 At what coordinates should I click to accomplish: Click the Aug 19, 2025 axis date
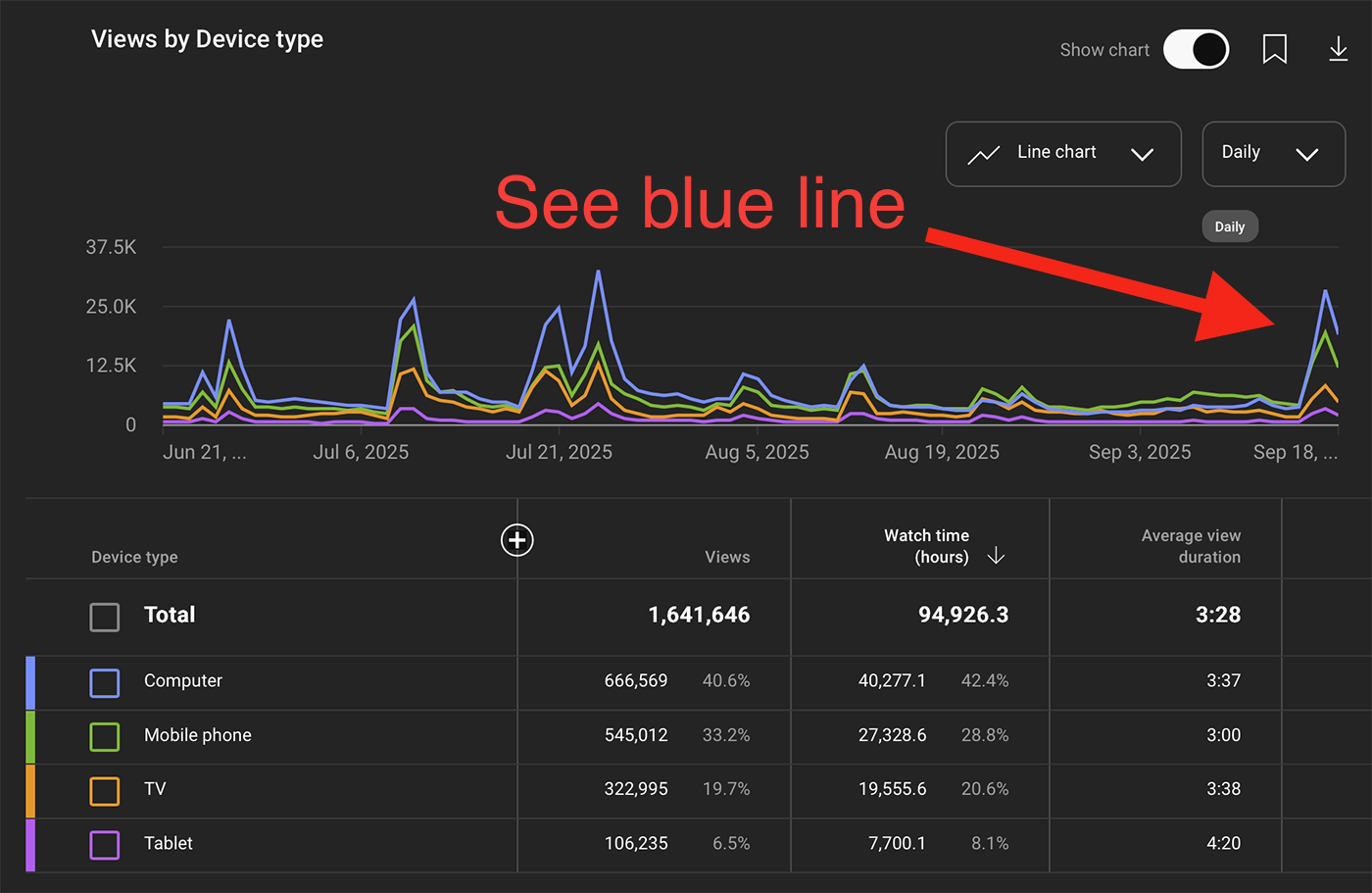[x=942, y=452]
